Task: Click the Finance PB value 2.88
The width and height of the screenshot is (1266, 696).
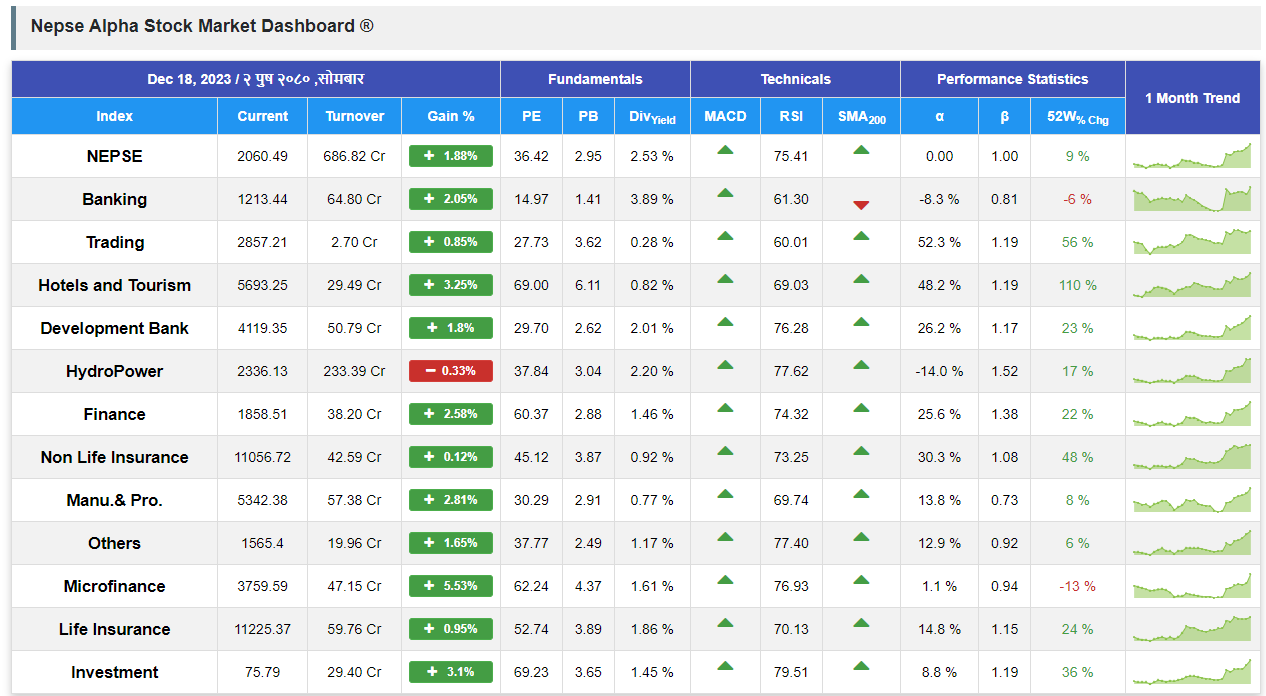Action: (589, 414)
